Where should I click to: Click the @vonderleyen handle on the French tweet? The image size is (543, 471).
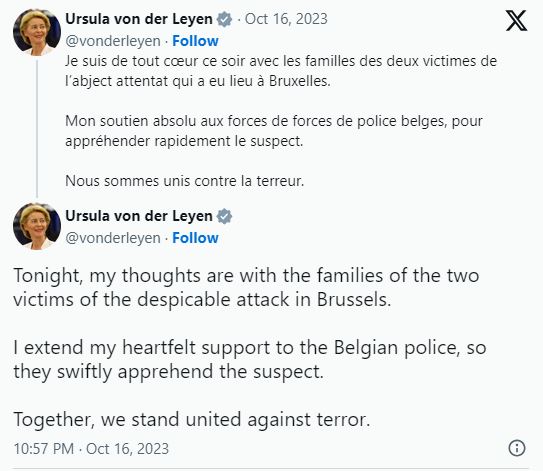(113, 41)
